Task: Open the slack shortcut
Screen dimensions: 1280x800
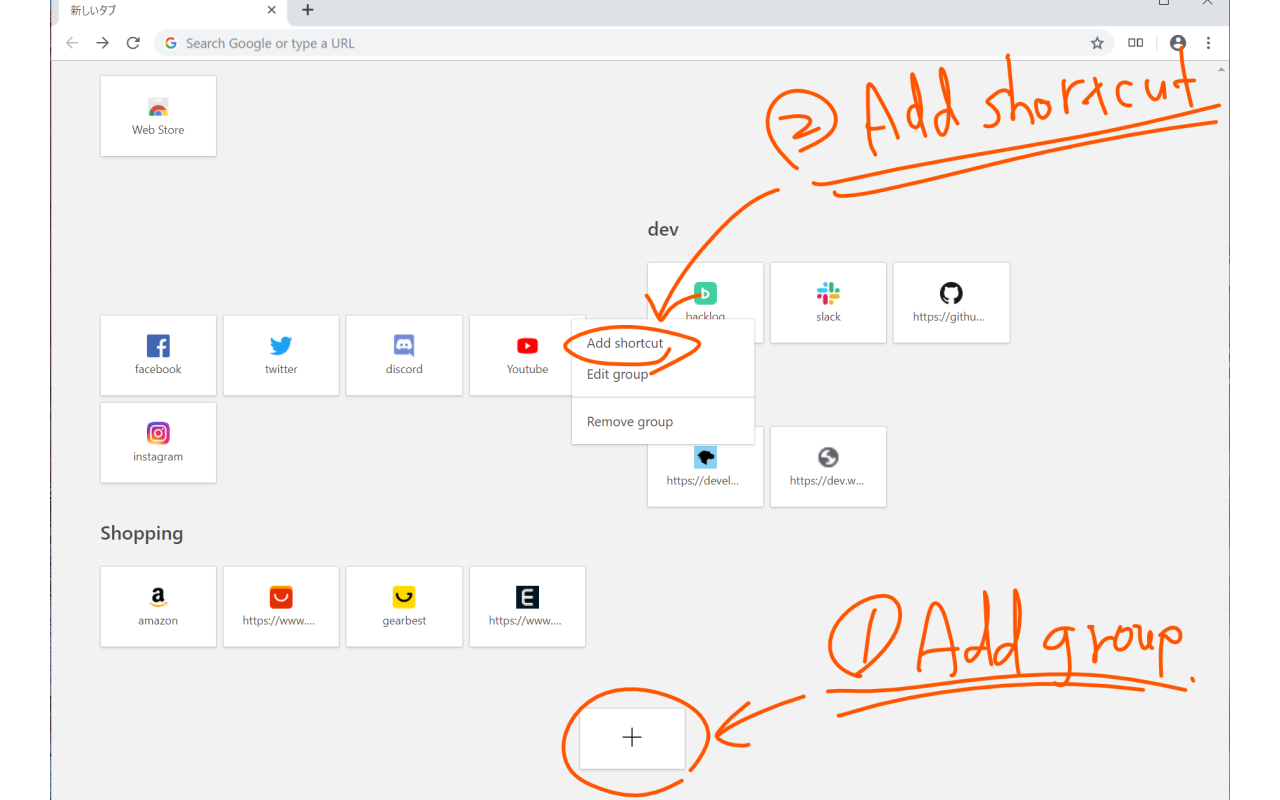Action: pyautogui.click(x=828, y=303)
